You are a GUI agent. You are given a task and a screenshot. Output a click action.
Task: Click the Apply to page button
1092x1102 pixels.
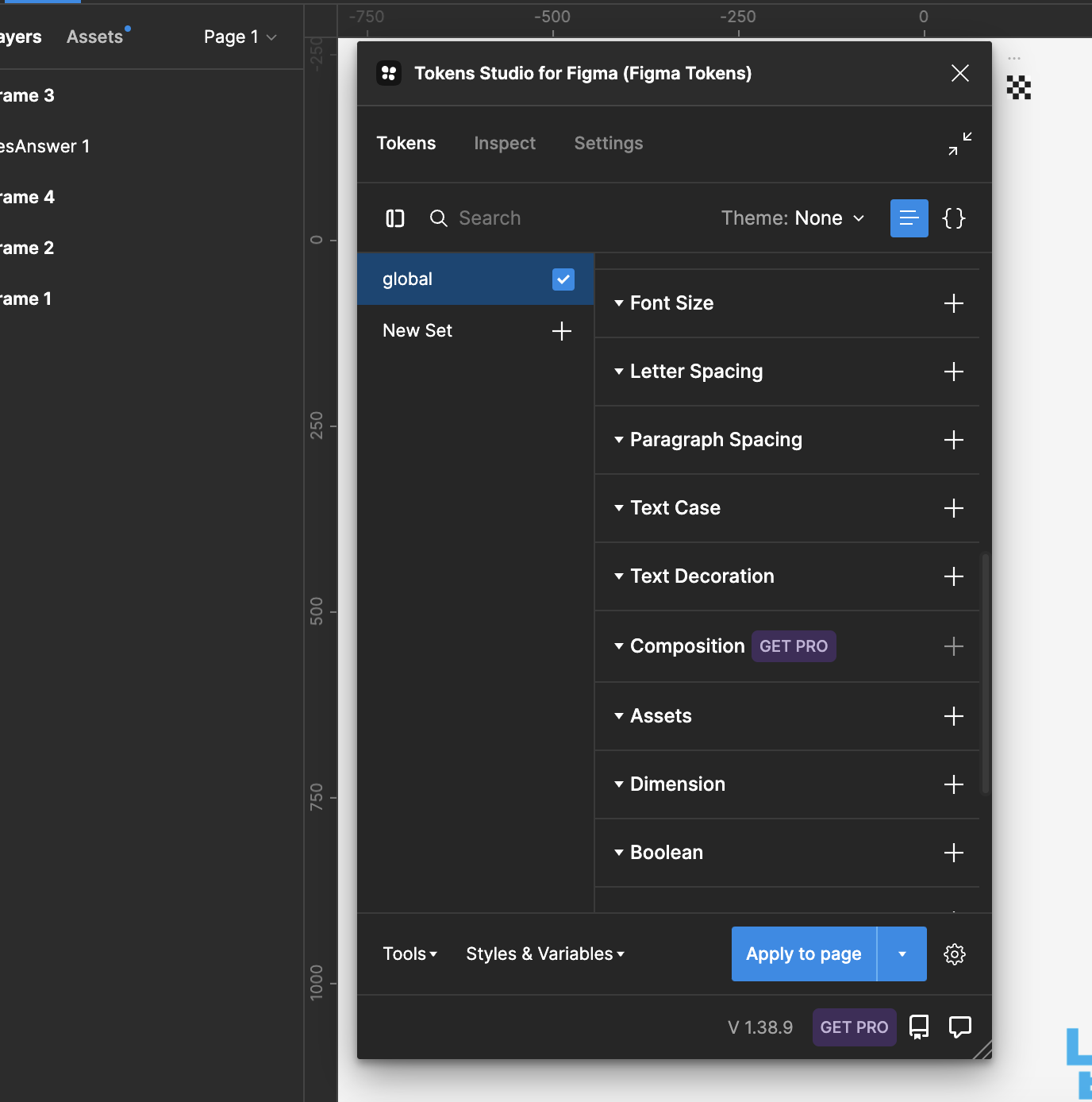tap(804, 954)
